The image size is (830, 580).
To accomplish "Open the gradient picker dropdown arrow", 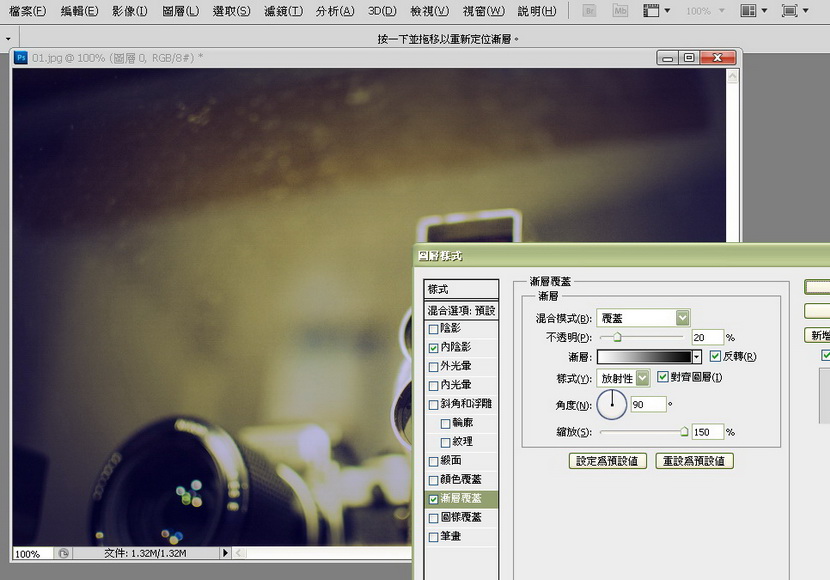I will click(x=696, y=357).
